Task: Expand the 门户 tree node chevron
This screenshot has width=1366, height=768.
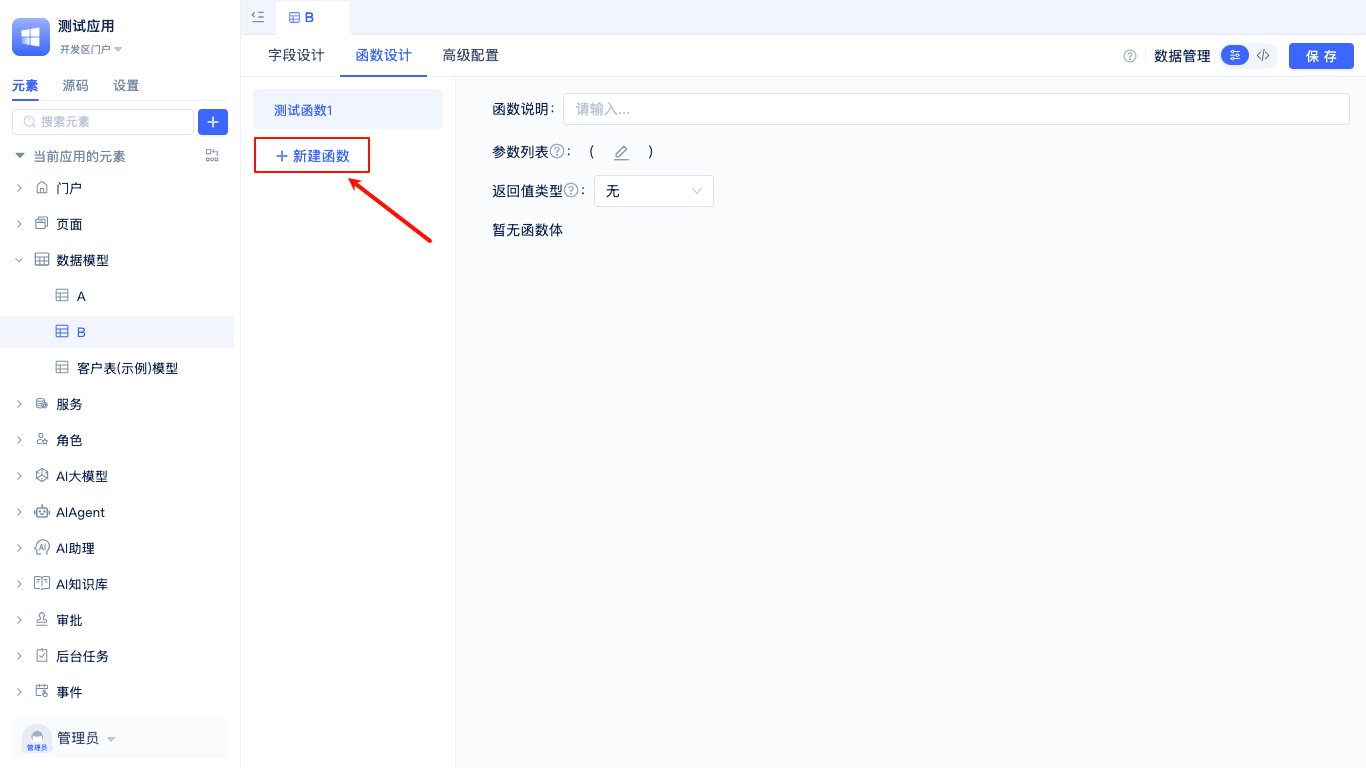Action: point(19,188)
